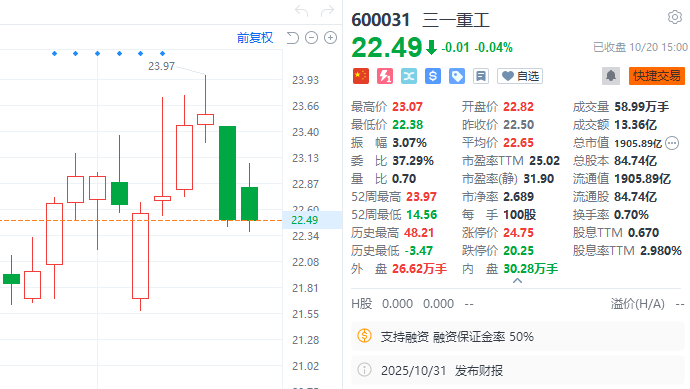The height and width of the screenshot is (389, 690).
Task: Click the H股 quote row
Action: [518, 304]
